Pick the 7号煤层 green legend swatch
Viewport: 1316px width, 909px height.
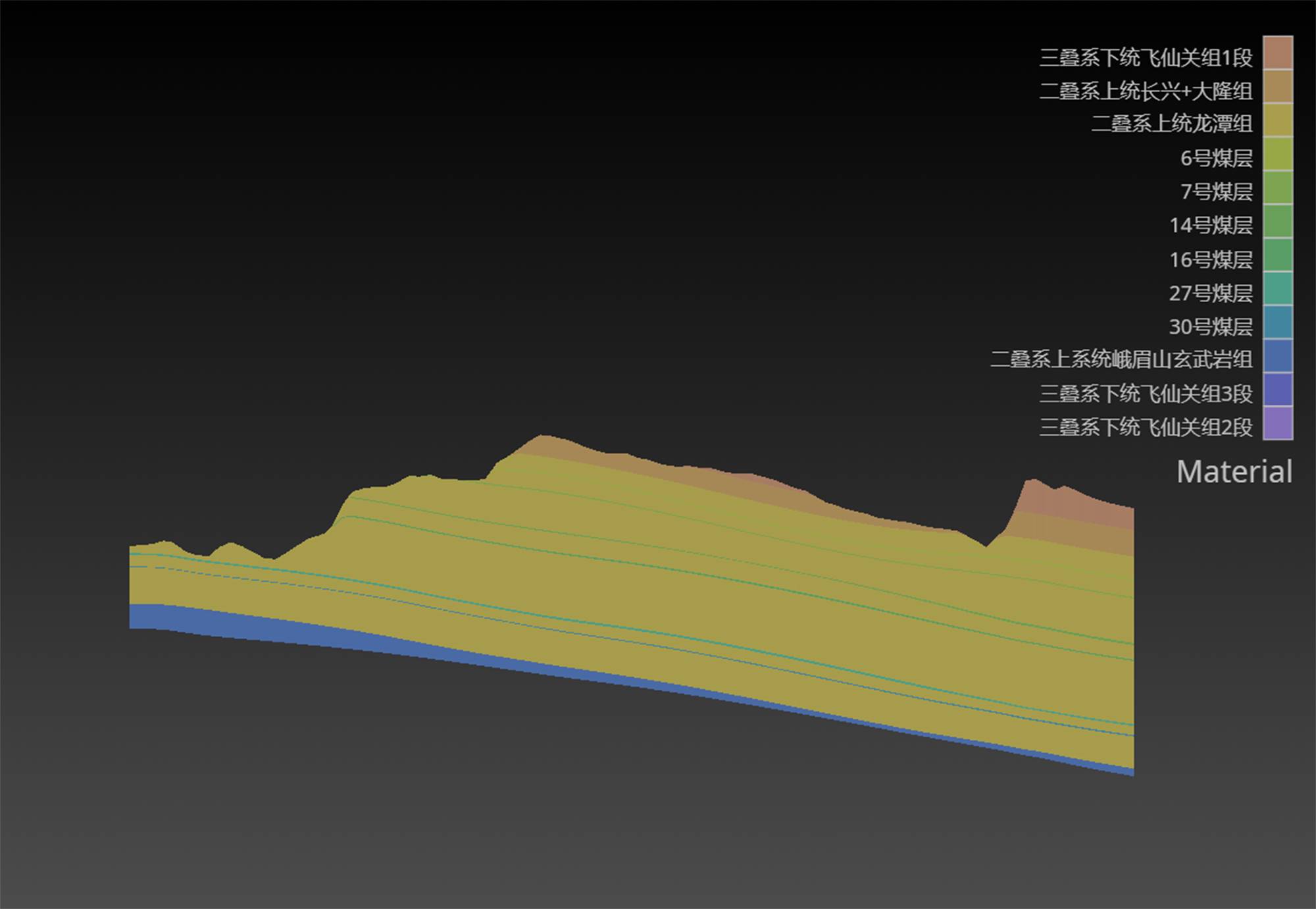pyautogui.click(x=1277, y=188)
